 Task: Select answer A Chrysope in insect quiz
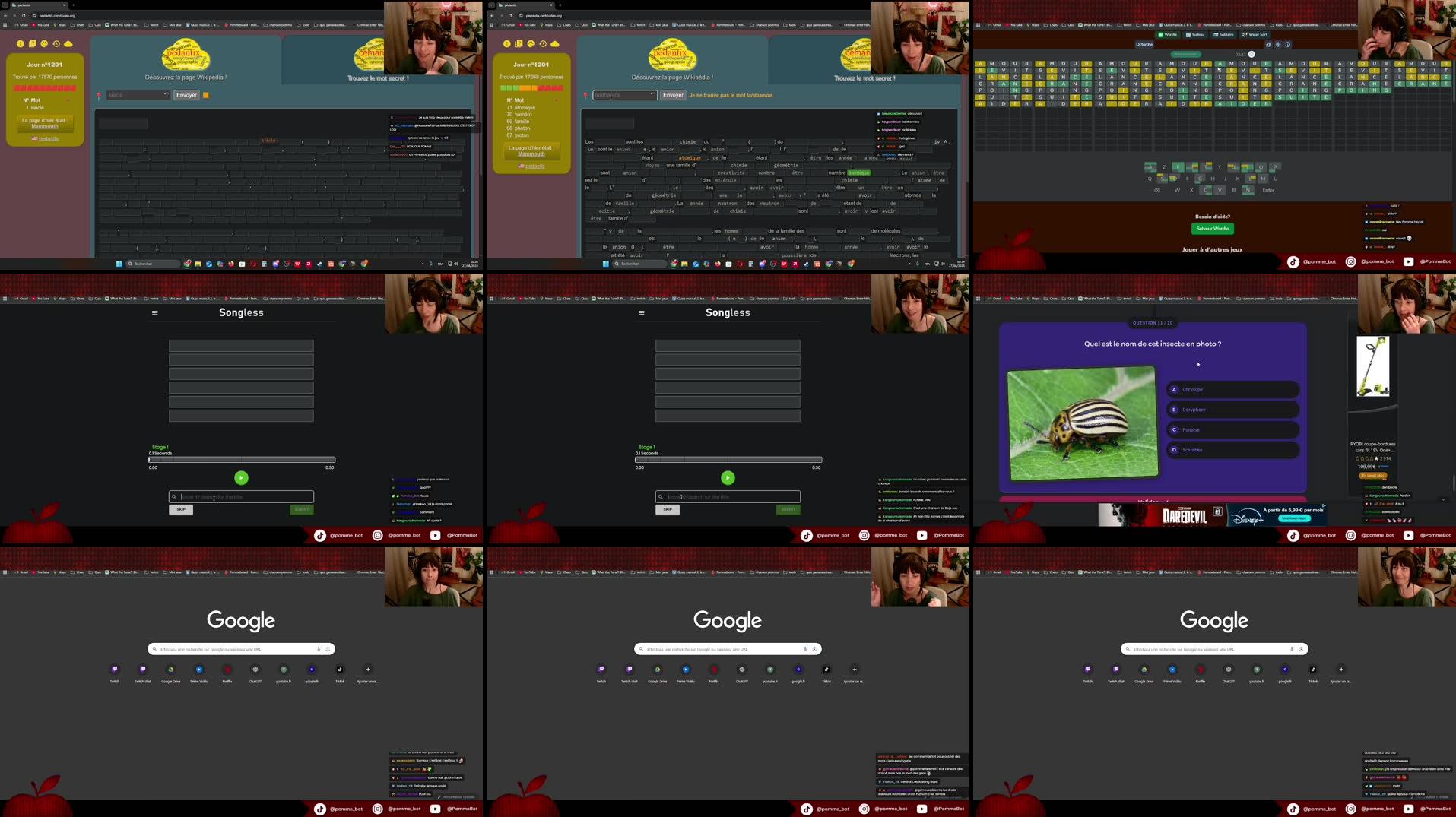tap(1233, 389)
